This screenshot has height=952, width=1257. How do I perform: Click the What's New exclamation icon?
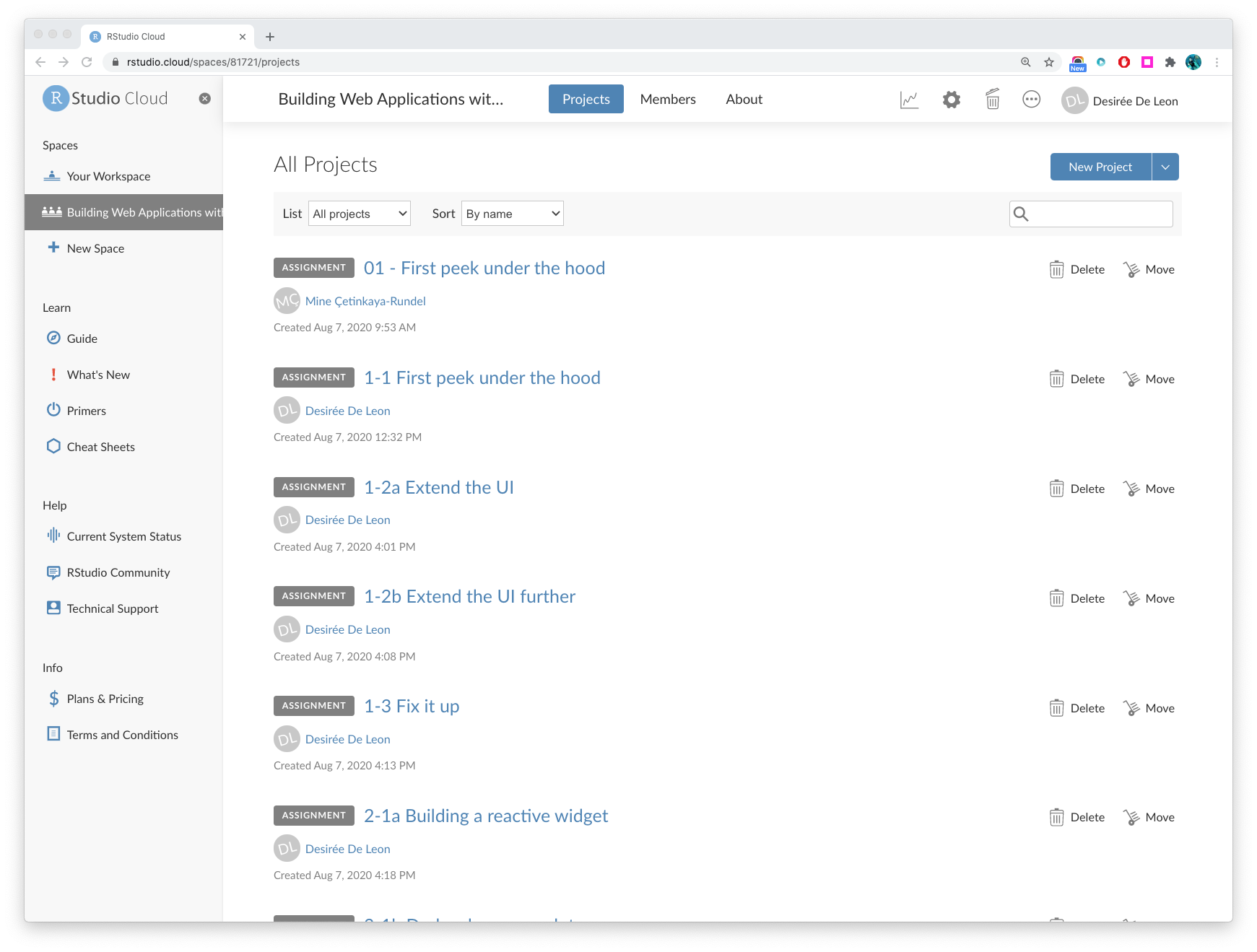point(53,375)
